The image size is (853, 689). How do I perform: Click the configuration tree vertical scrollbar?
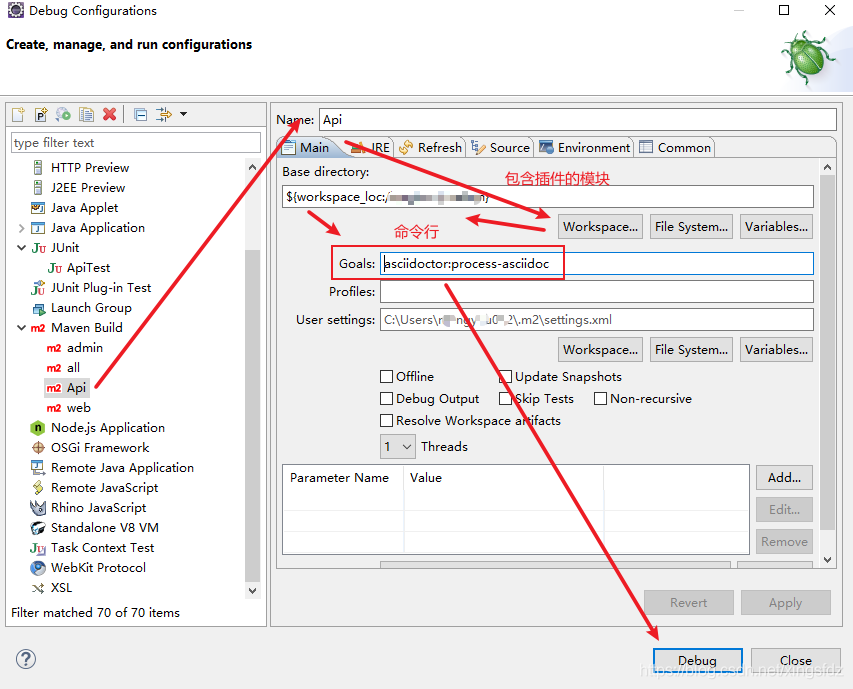click(253, 400)
